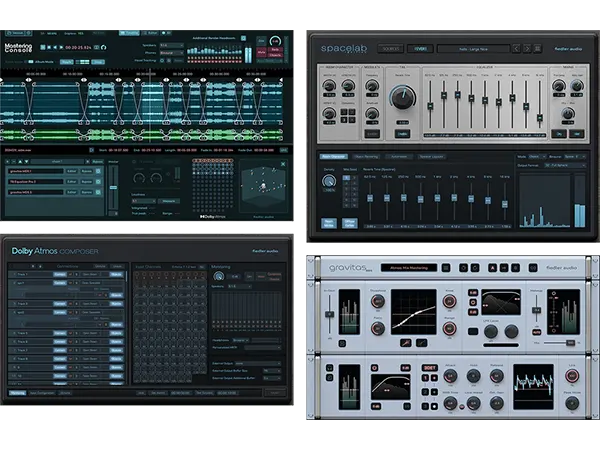Image resolution: width=600 pixels, height=450 pixels.
Task: Adjust the large Reverb Time knob in Spacelab
Action: tap(403, 98)
